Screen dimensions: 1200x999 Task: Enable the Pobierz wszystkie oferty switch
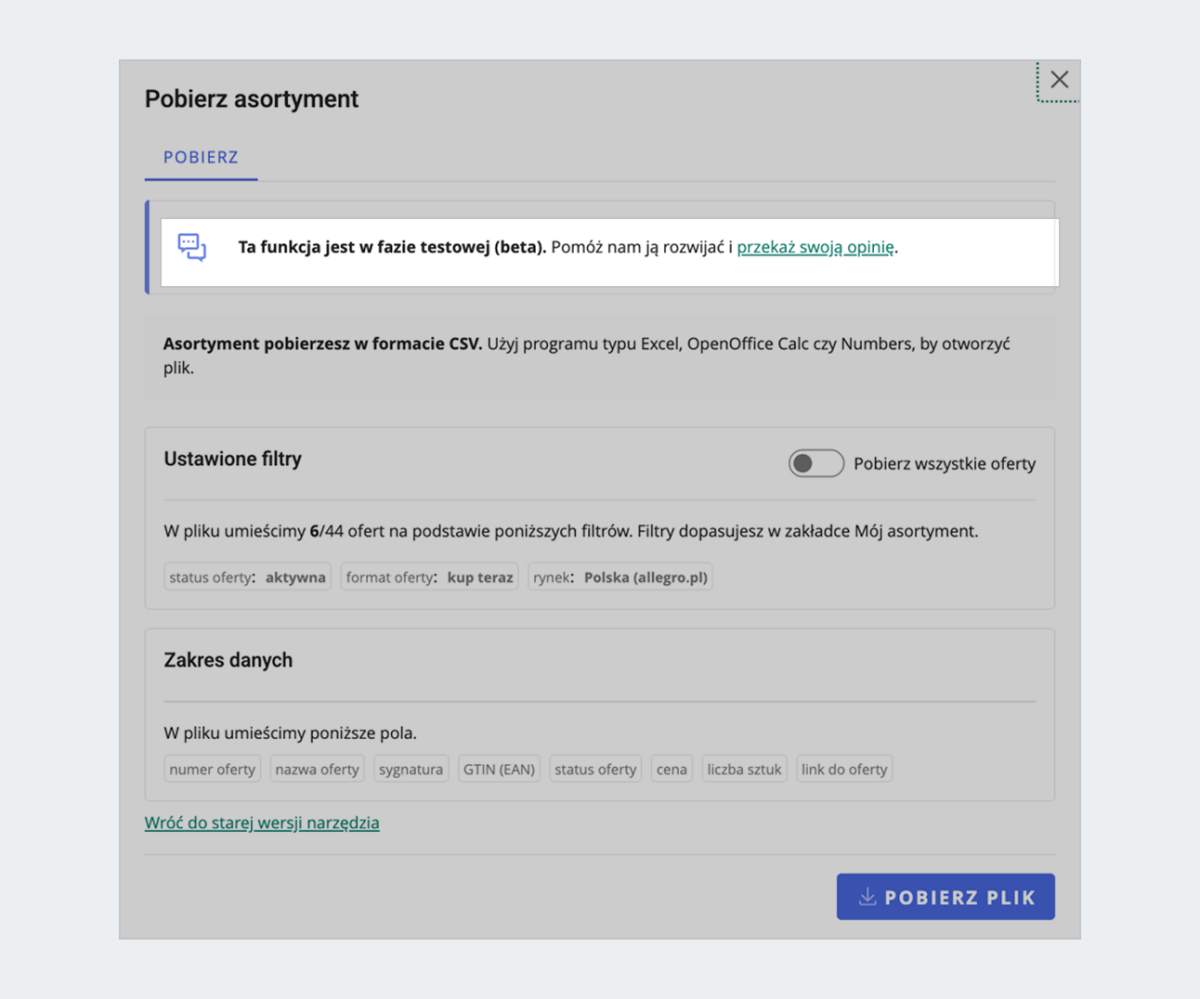tap(816, 463)
